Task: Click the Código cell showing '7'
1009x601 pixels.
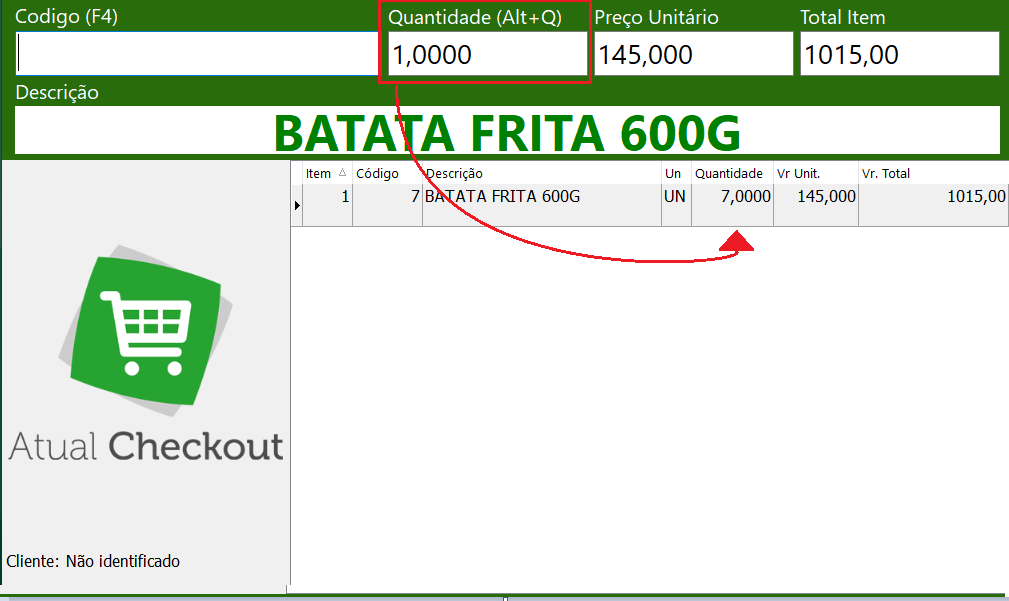Action: [387, 205]
